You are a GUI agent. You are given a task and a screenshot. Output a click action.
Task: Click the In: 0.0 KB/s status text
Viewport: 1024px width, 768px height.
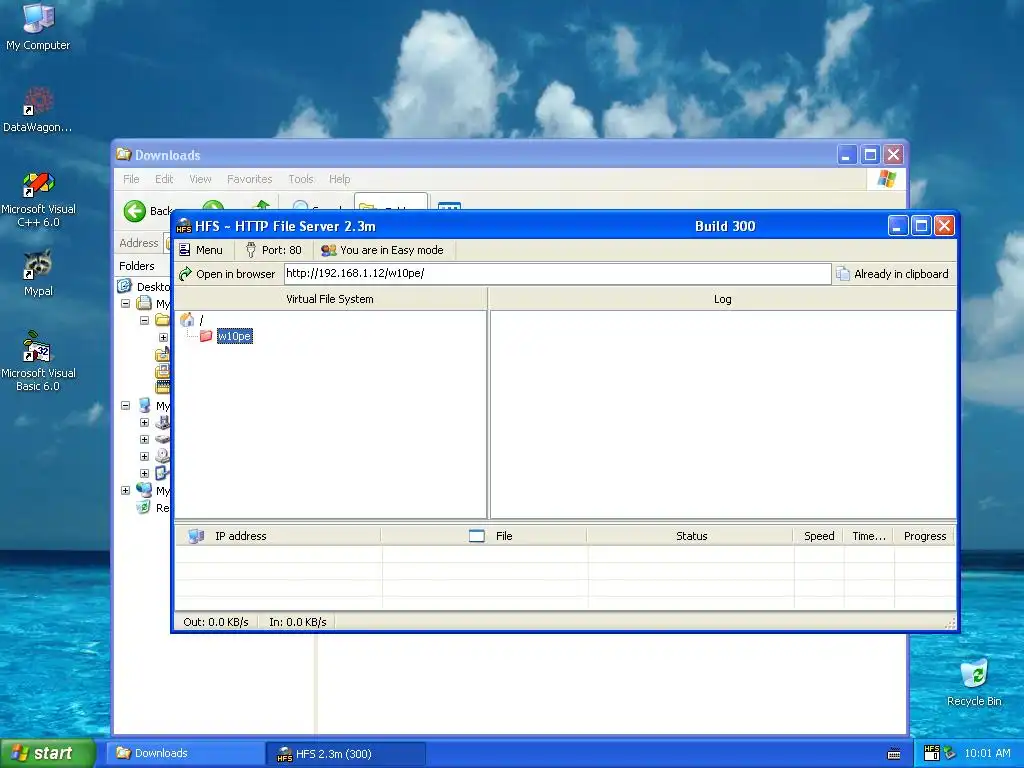click(x=298, y=622)
